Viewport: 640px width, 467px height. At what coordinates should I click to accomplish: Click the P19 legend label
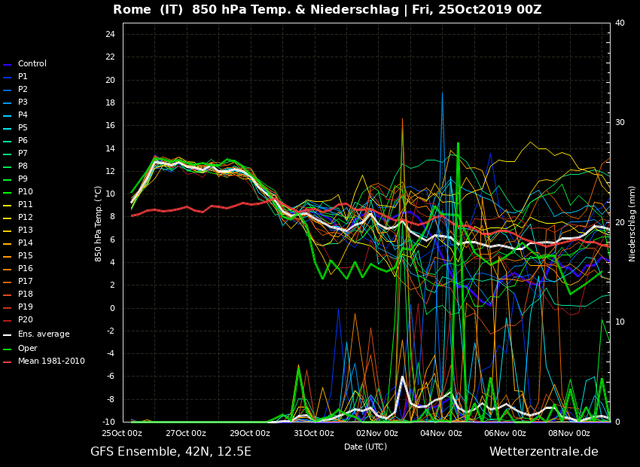(x=25, y=307)
